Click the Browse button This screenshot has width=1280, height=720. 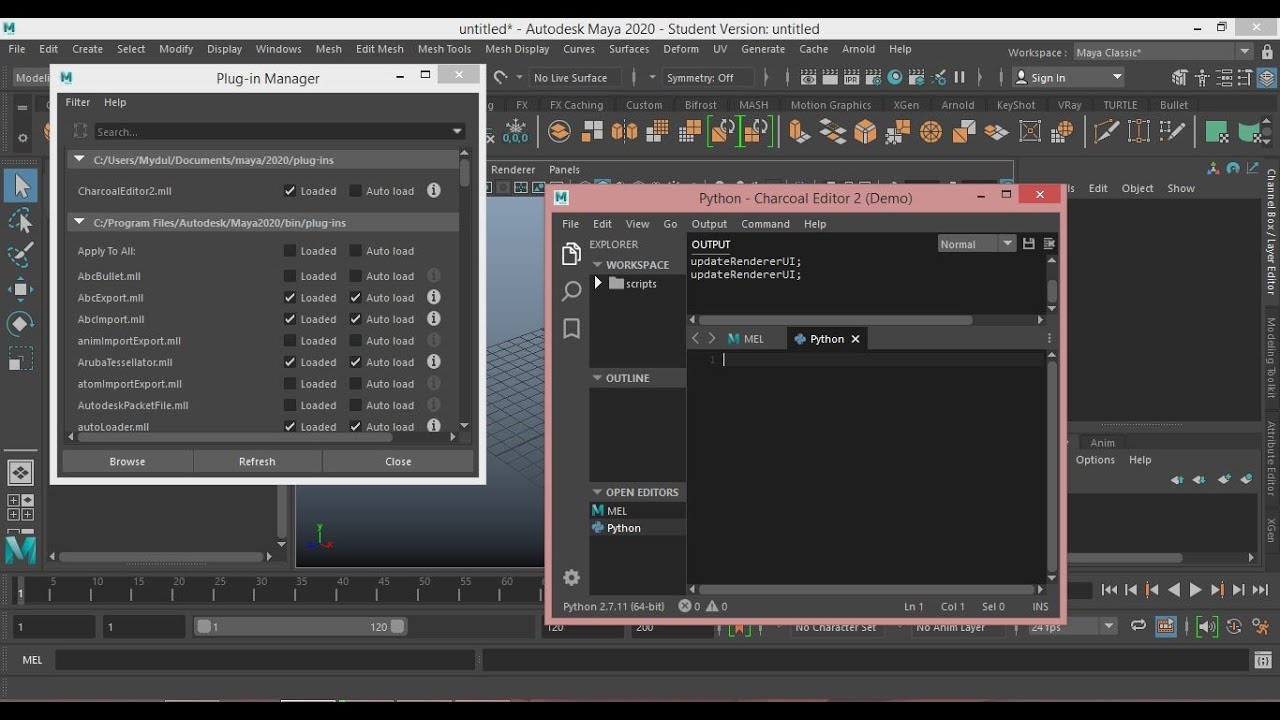coord(127,461)
